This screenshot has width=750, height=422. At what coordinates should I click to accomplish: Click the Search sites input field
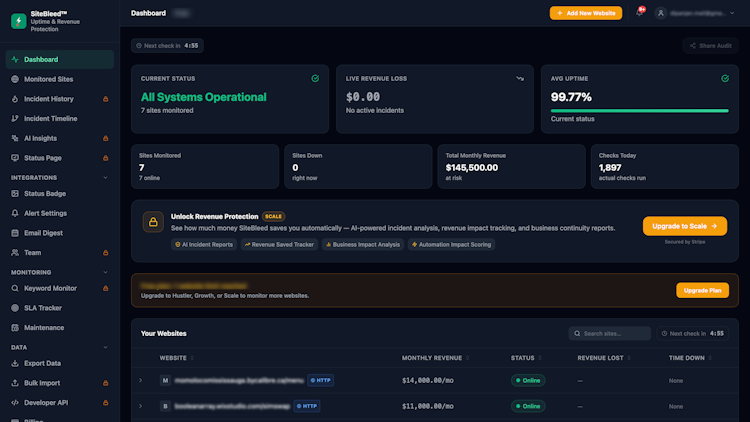point(609,333)
